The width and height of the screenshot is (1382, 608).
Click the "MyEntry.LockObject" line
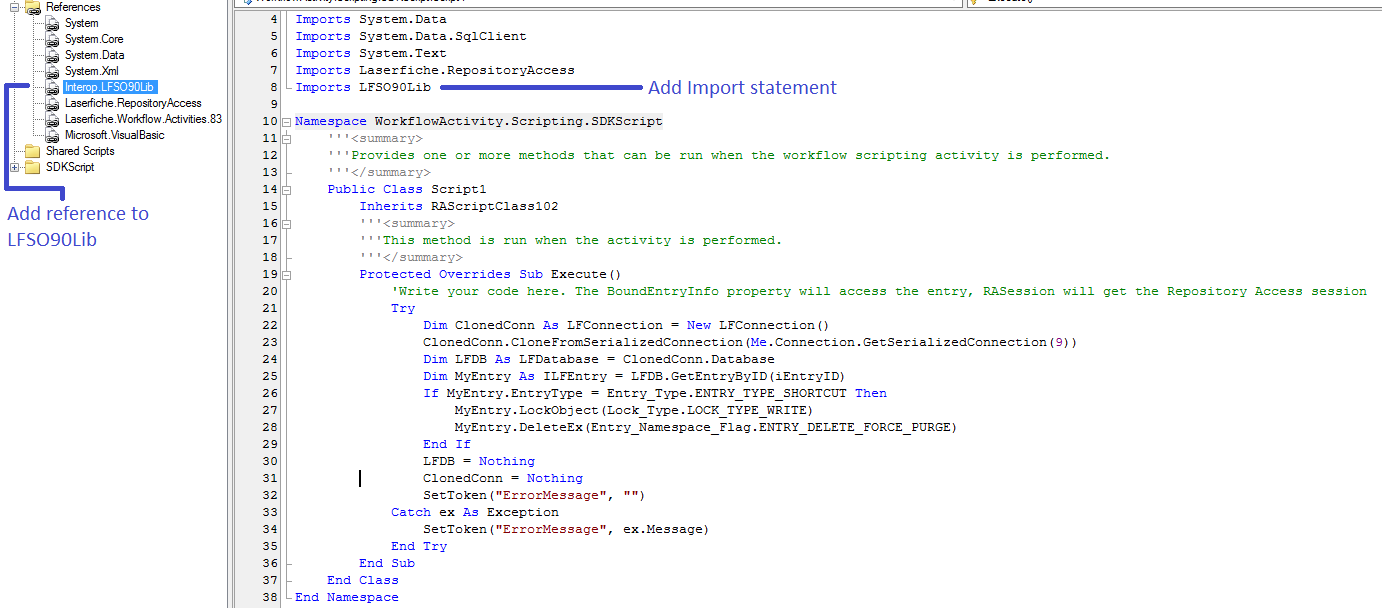[x=634, y=411]
